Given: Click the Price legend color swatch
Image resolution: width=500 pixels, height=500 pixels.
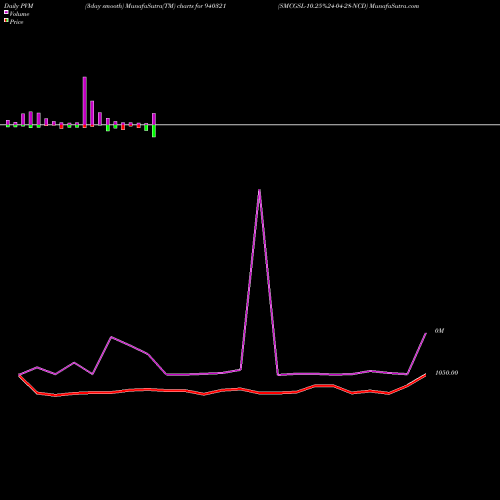Looking at the screenshot, I should pyautogui.click(x=6, y=20).
